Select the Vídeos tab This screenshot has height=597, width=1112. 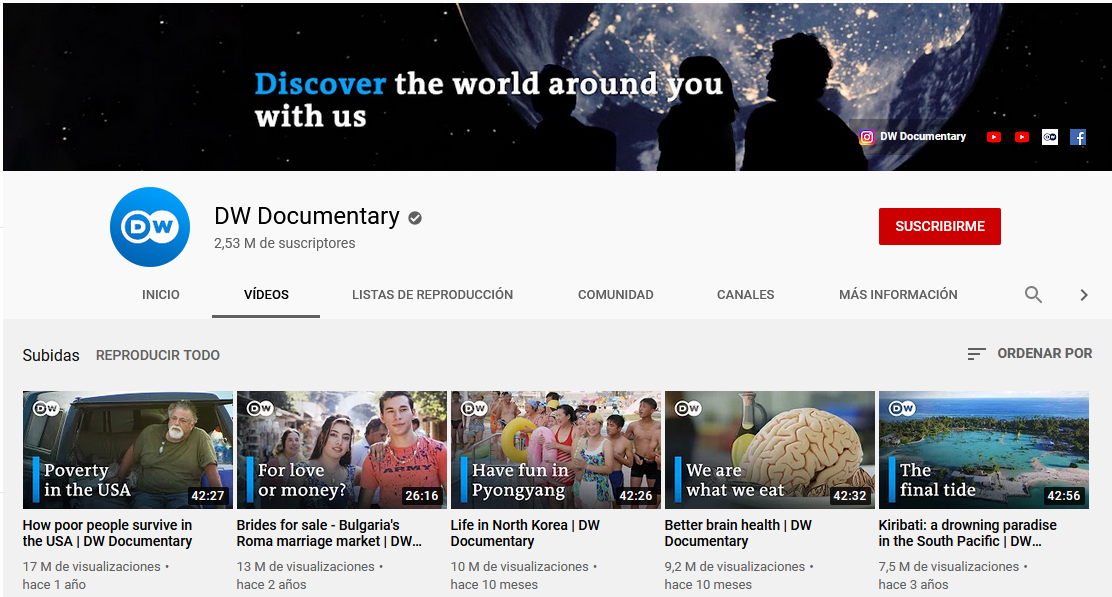(x=266, y=294)
